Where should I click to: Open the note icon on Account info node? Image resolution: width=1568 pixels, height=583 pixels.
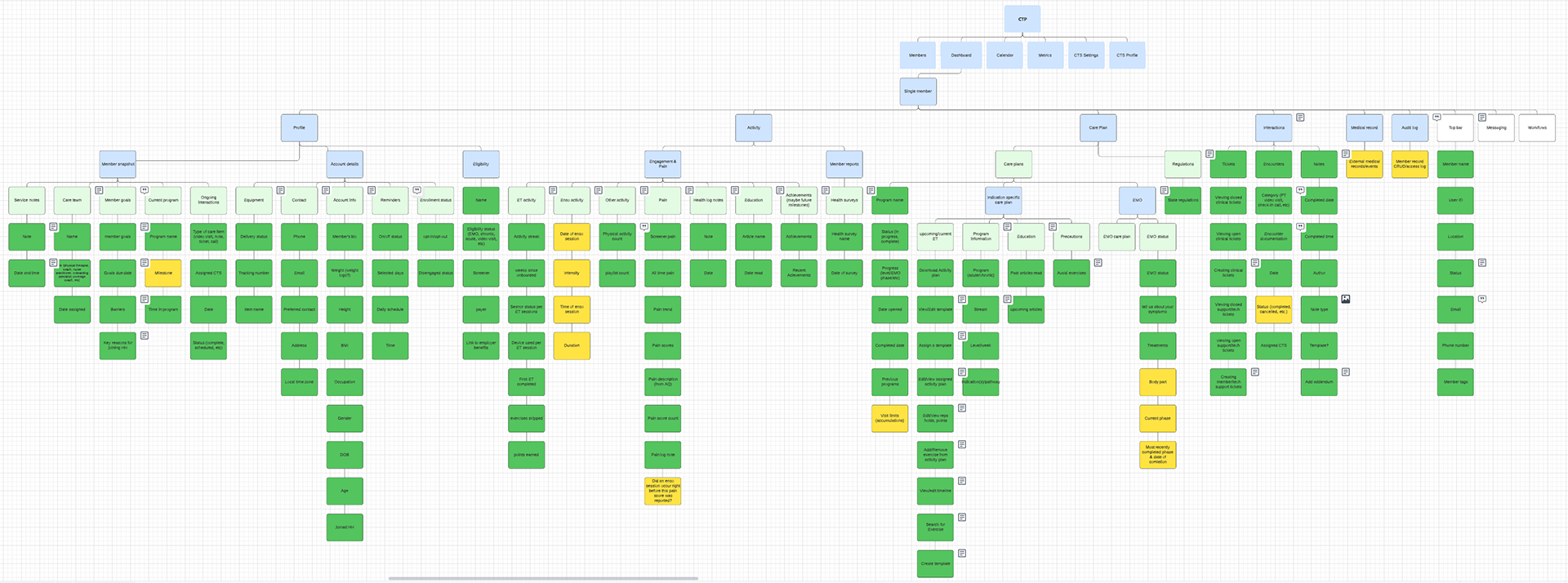click(x=326, y=190)
